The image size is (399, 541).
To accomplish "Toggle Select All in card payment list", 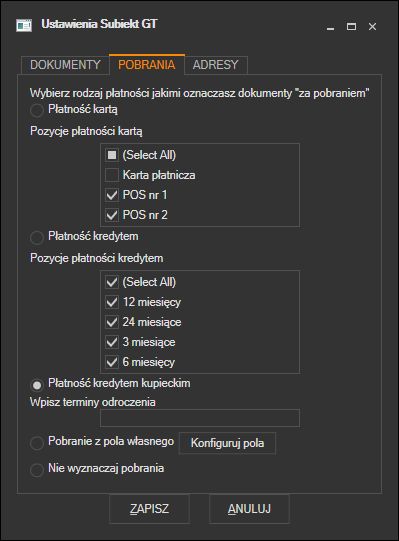I will [x=112, y=155].
